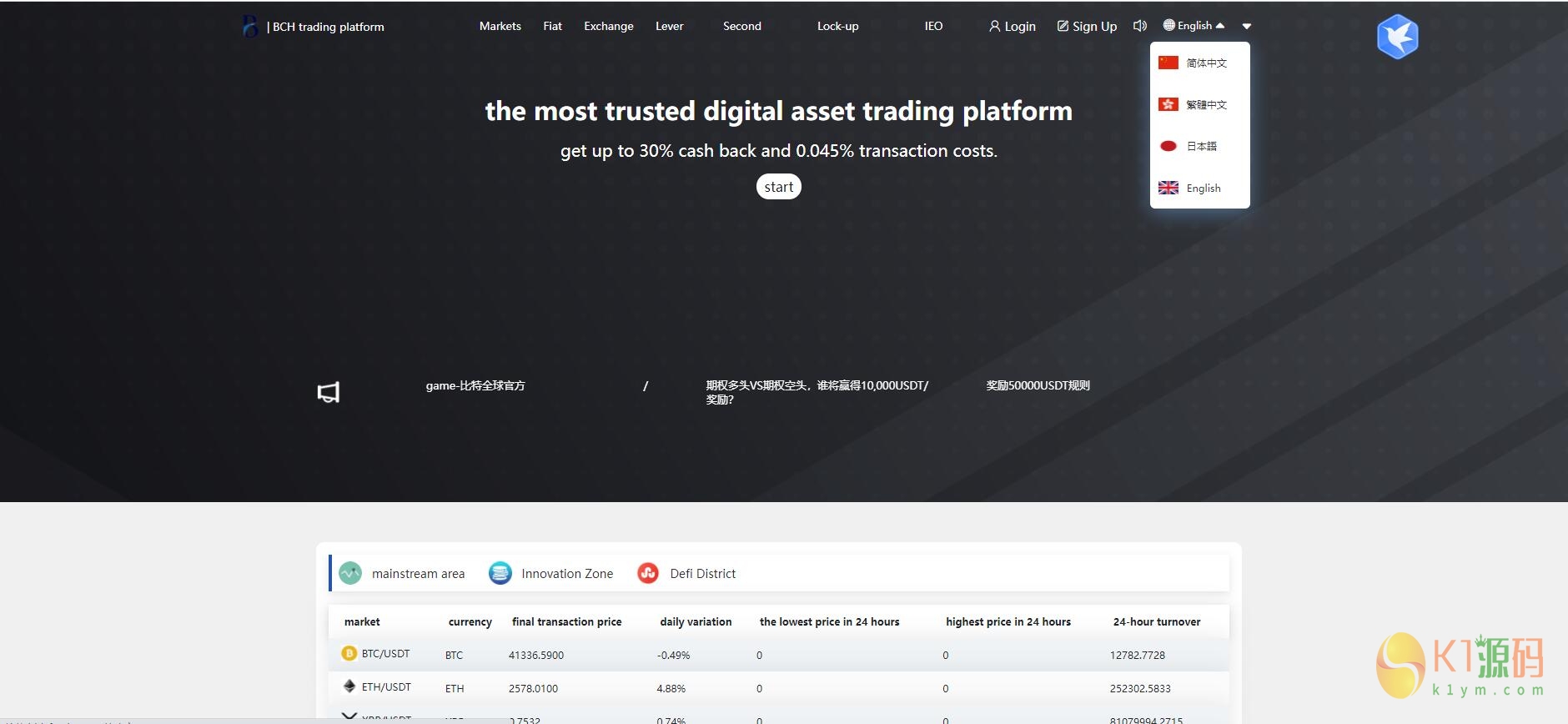Click BTC price 41336.5900
Screen dimensions: 1568x724
[x=536, y=656]
